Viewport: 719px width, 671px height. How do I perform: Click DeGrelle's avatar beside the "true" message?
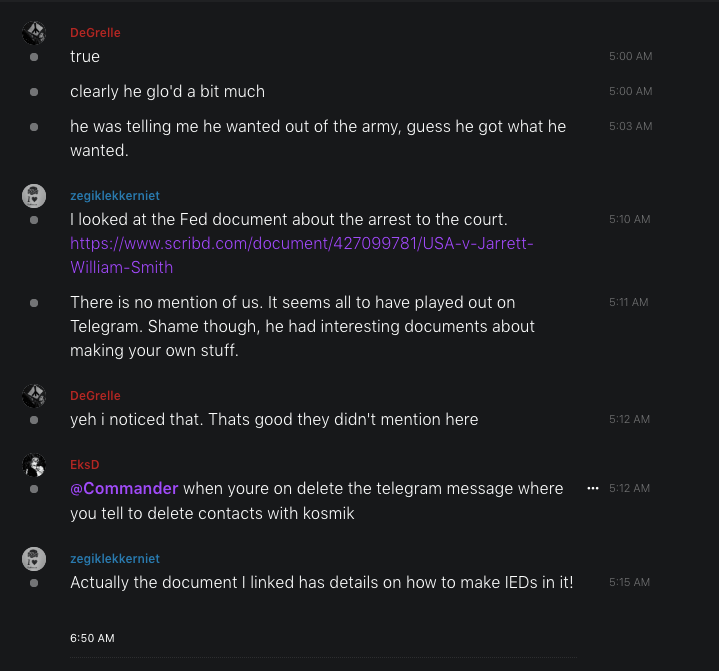tap(34, 34)
